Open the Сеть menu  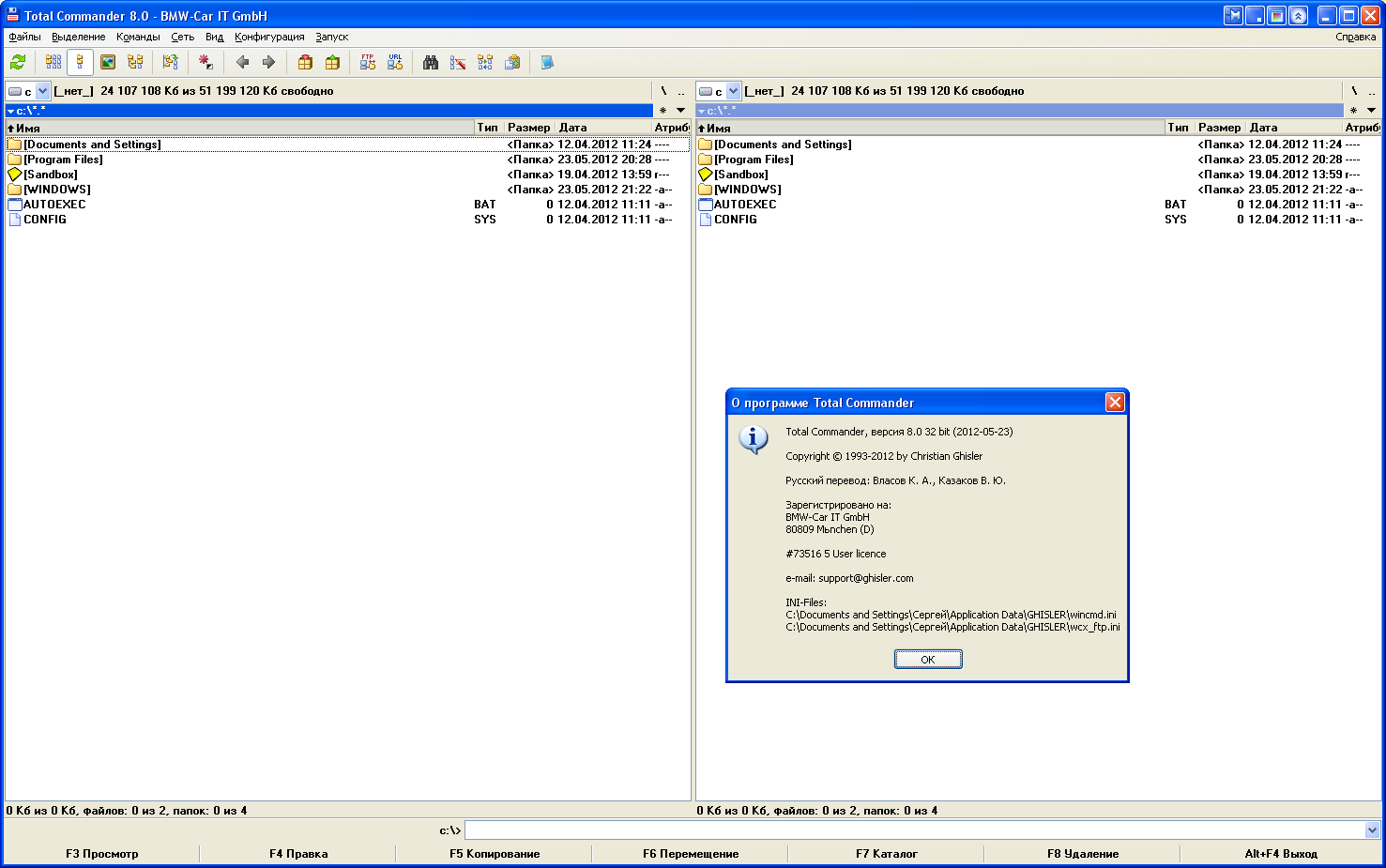pyautogui.click(x=182, y=37)
